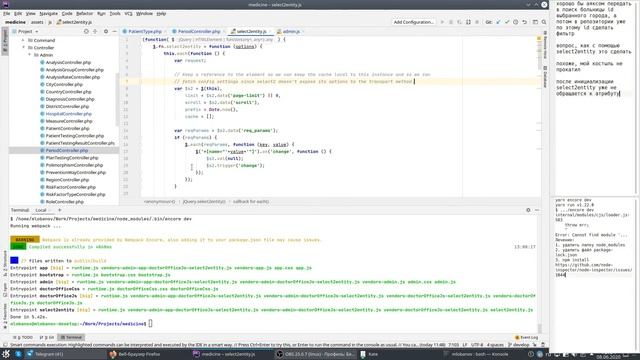The height and width of the screenshot is (360, 640).
Task: Click the 'develop' git branch in status bar
Action: tap(518, 345)
